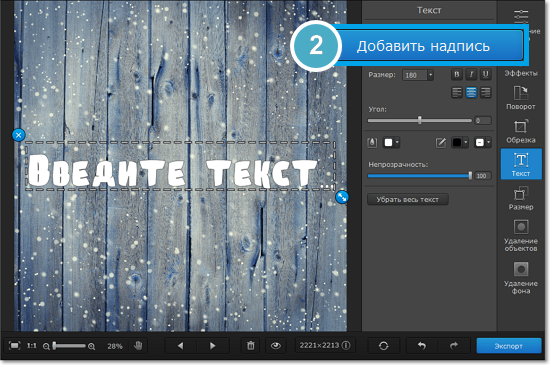Open the Удаление фона tool

click(521, 278)
